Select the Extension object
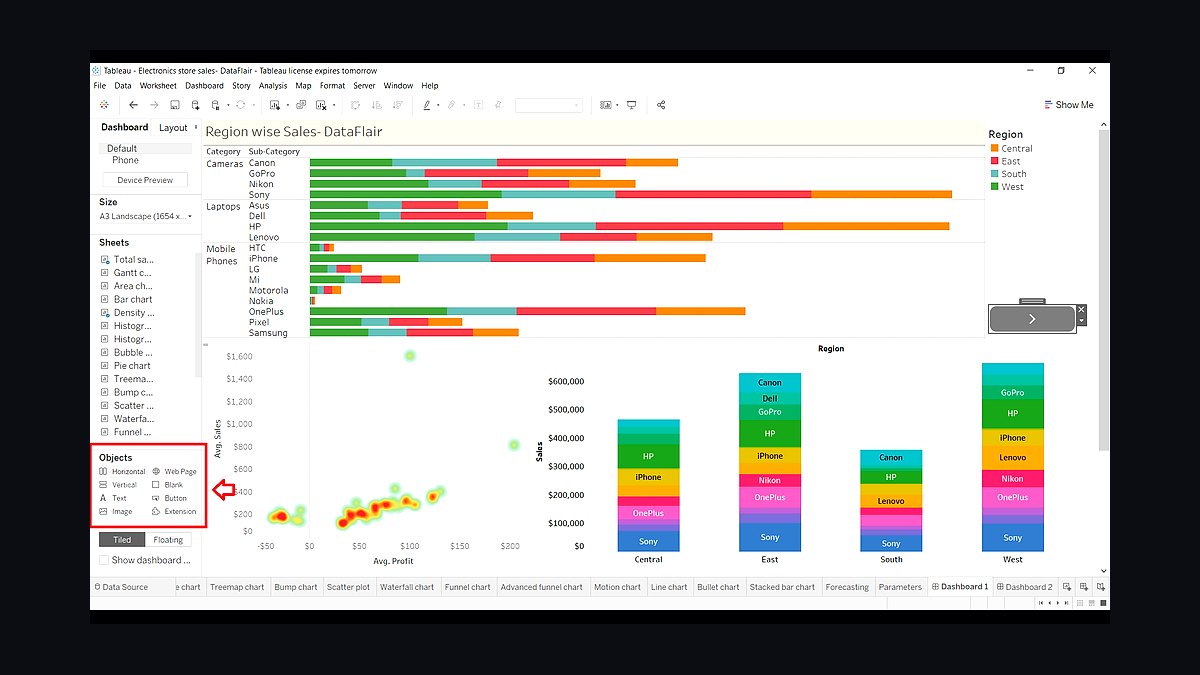1200x675 pixels. click(x=174, y=511)
